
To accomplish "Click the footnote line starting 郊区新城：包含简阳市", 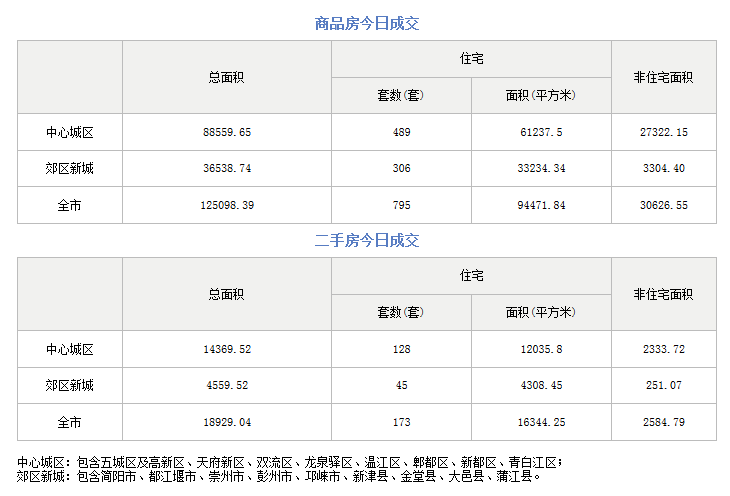I will 278,476.
